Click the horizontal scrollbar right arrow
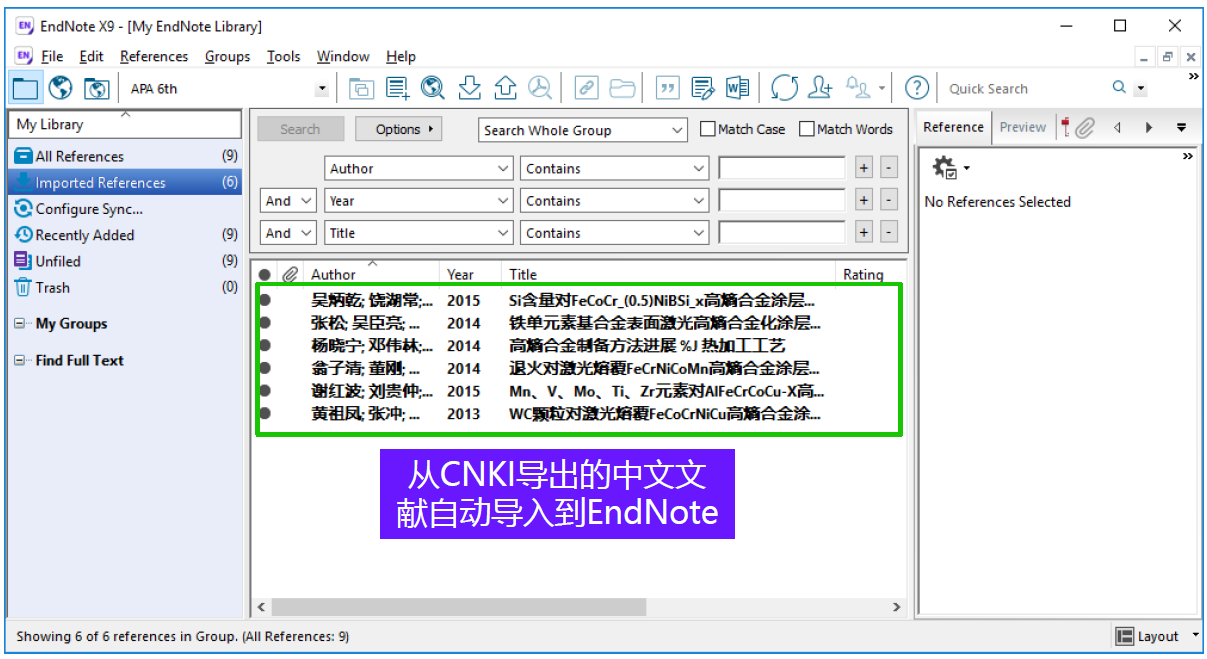The image size is (1207, 659). coord(896,607)
